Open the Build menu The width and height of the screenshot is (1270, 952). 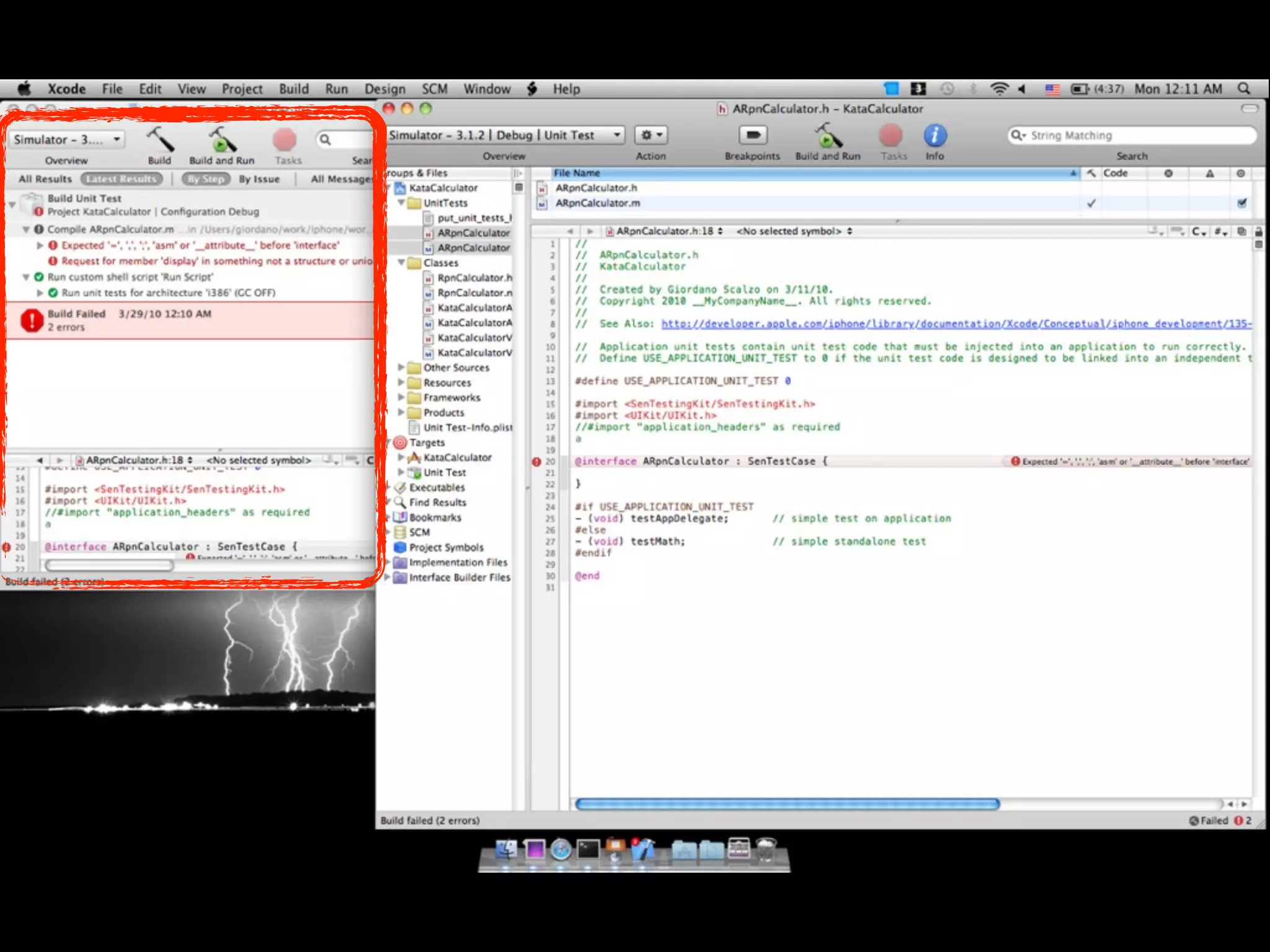293,89
